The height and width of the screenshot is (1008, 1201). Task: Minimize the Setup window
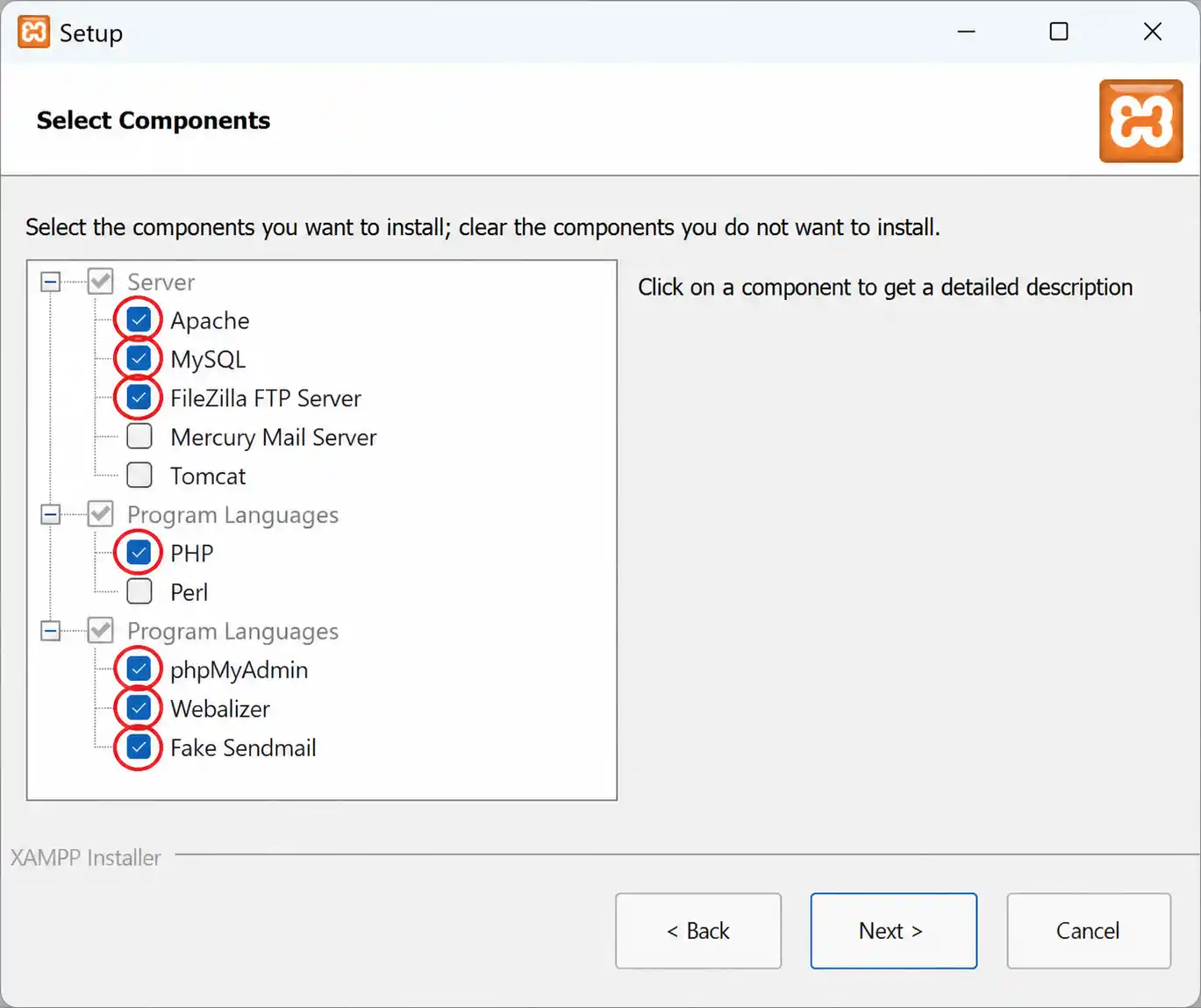pos(967,32)
